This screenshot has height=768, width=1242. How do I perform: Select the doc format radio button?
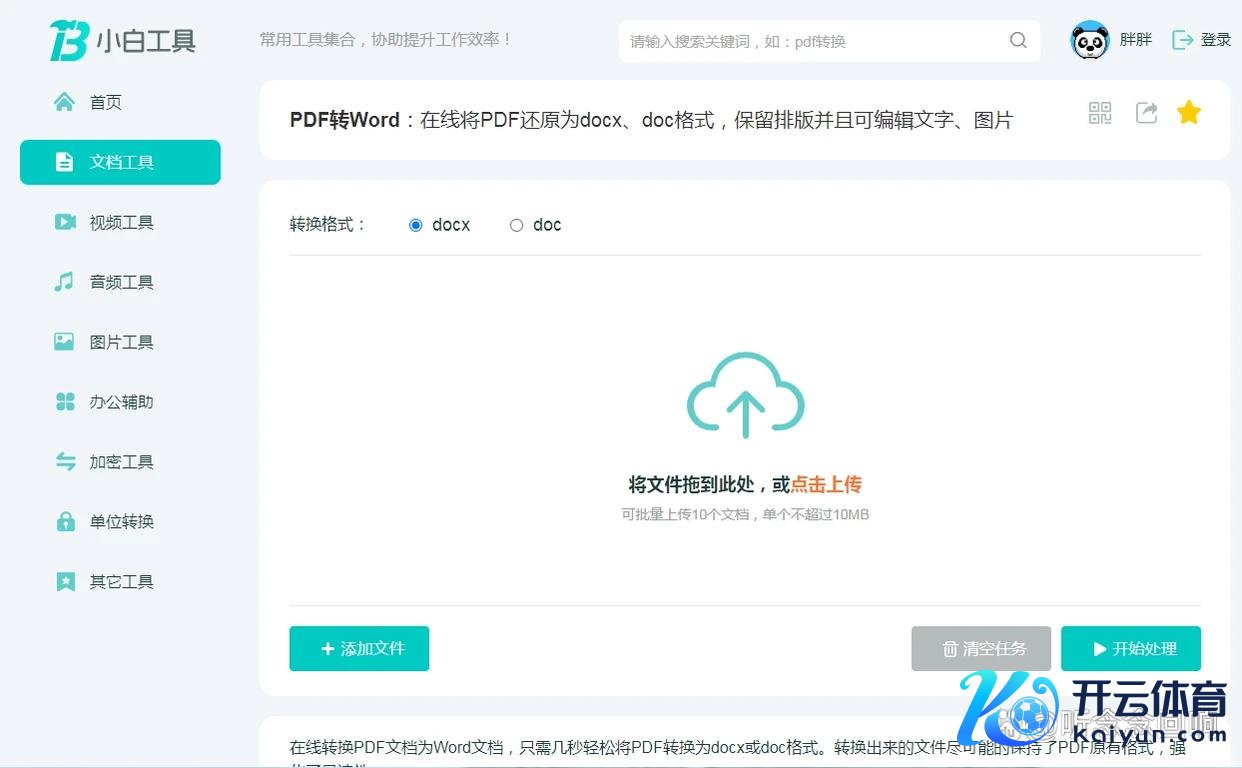click(x=517, y=225)
